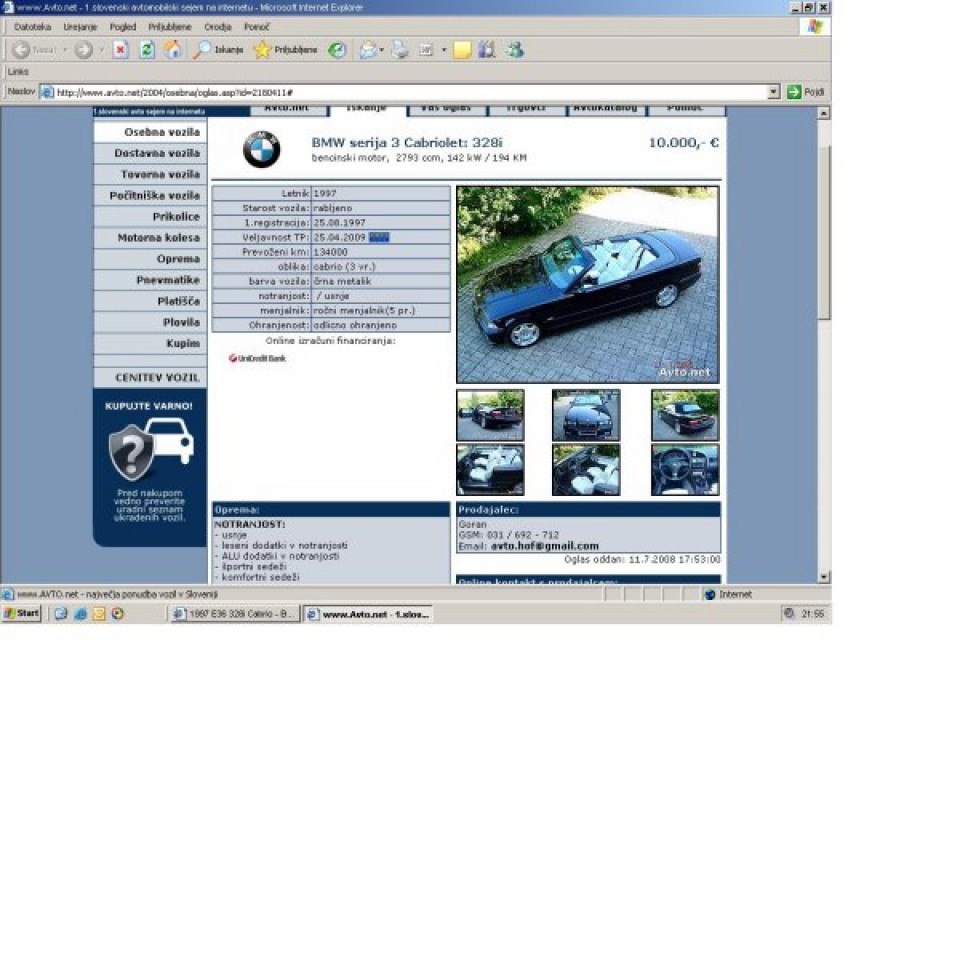Open the Priljubljene menu in menu bar
This screenshot has height=960, width=960.
[170, 27]
